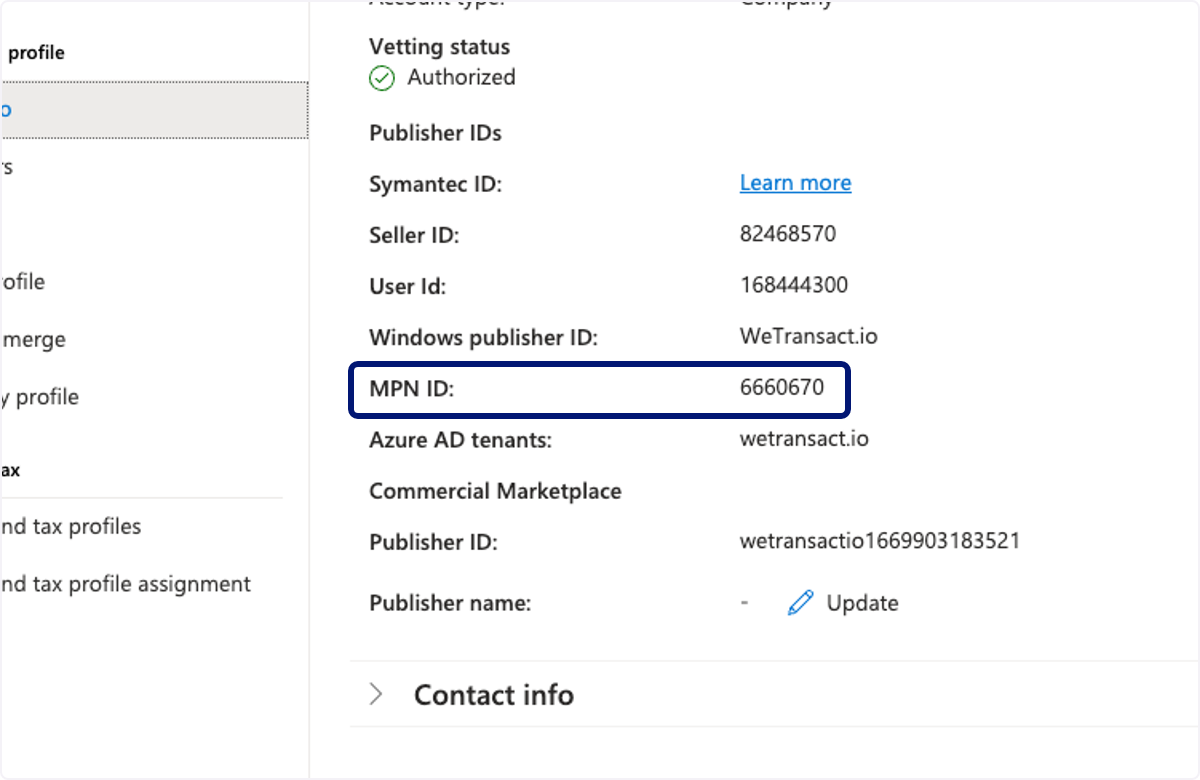
Task: Click the Symantec ID label
Action: 435,185
